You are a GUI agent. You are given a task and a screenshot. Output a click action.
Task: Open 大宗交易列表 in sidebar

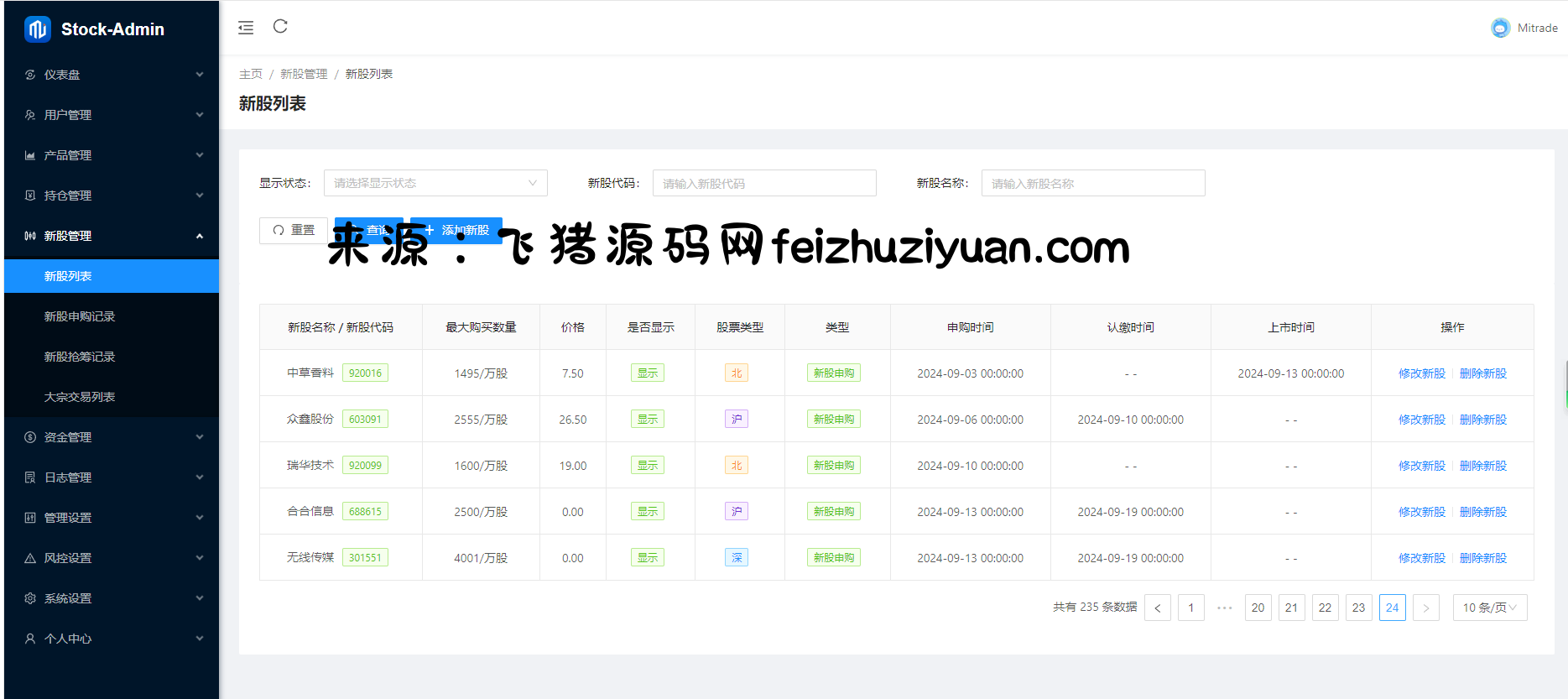[x=80, y=397]
